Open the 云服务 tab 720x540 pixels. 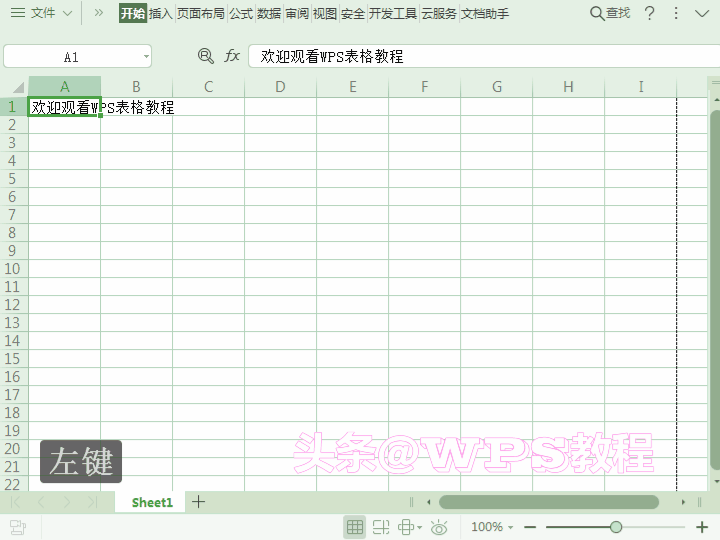pyautogui.click(x=439, y=13)
